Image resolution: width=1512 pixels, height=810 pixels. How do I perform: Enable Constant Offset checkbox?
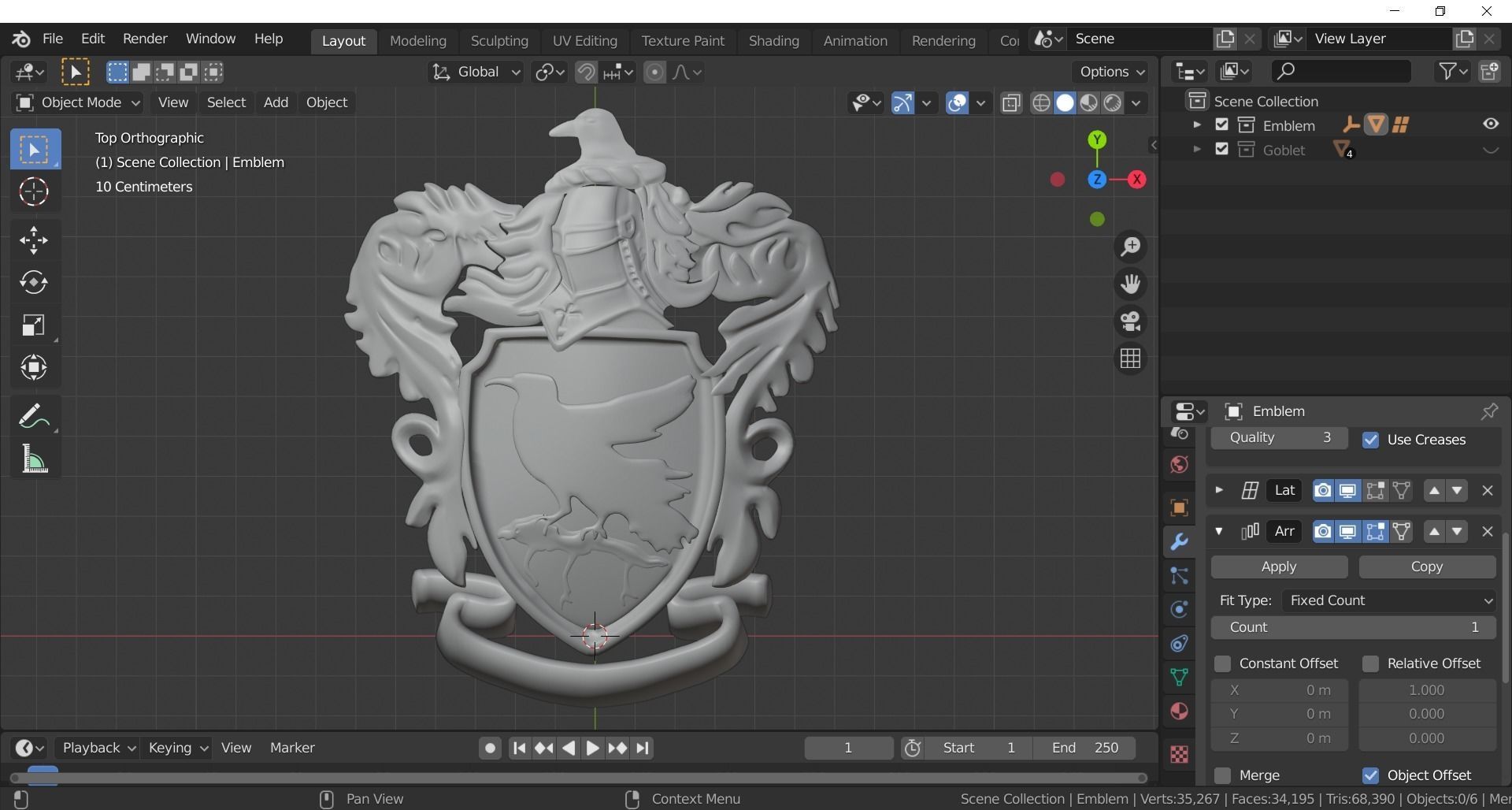tap(1222, 663)
